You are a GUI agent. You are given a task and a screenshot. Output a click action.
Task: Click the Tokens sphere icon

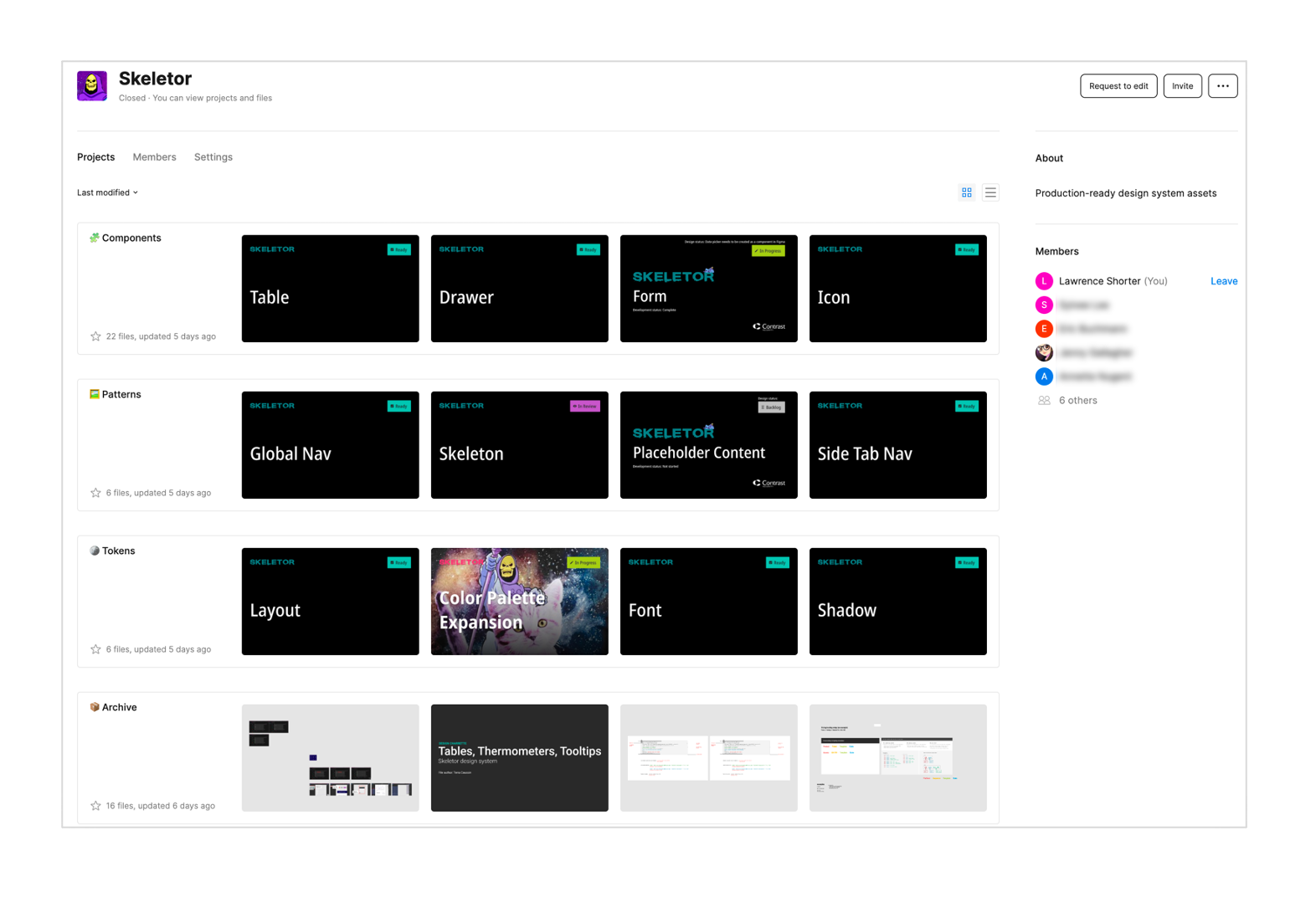tap(95, 551)
